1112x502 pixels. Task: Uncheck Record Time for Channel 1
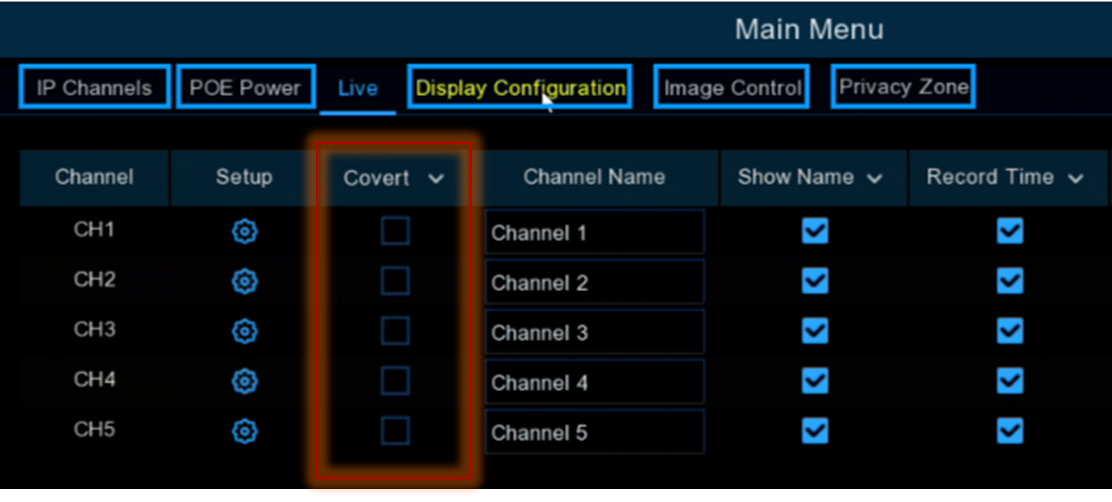coord(1010,231)
